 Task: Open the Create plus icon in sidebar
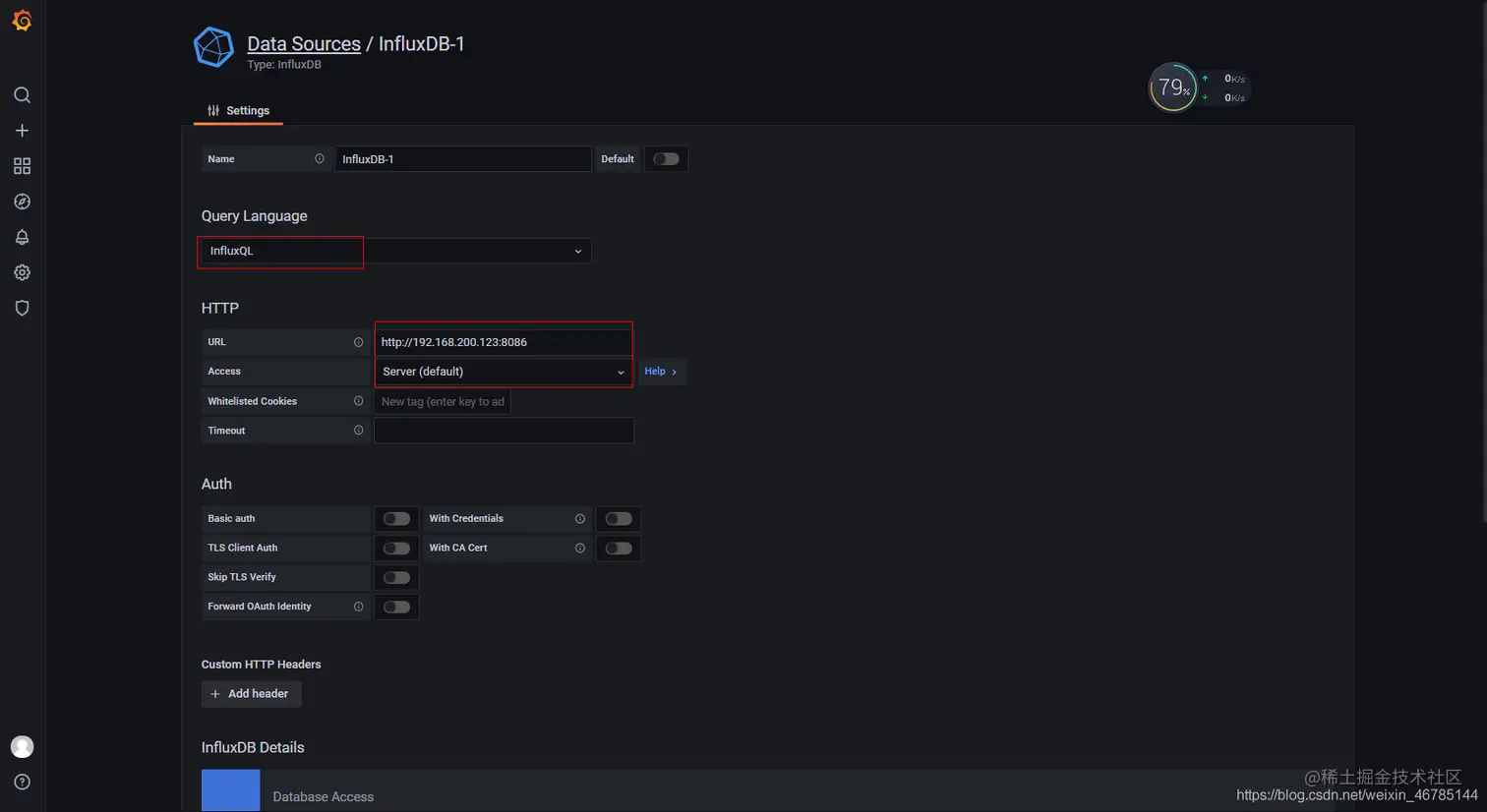pos(22,131)
